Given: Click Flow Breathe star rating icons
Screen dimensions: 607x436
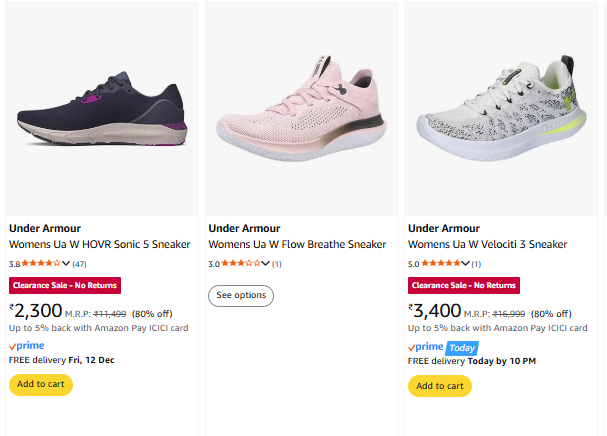Looking at the screenshot, I should [x=241, y=264].
